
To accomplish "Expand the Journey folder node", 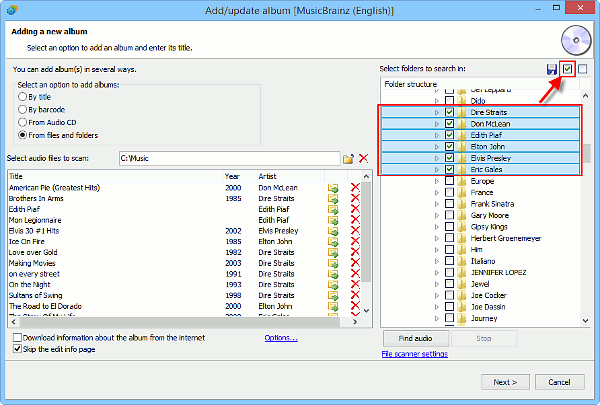I will pyautogui.click(x=437, y=318).
